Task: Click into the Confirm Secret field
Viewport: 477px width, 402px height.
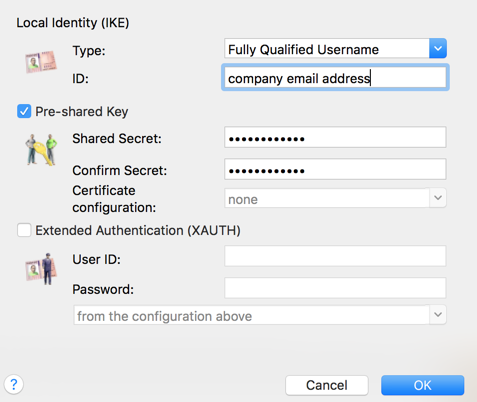Action: [335, 169]
